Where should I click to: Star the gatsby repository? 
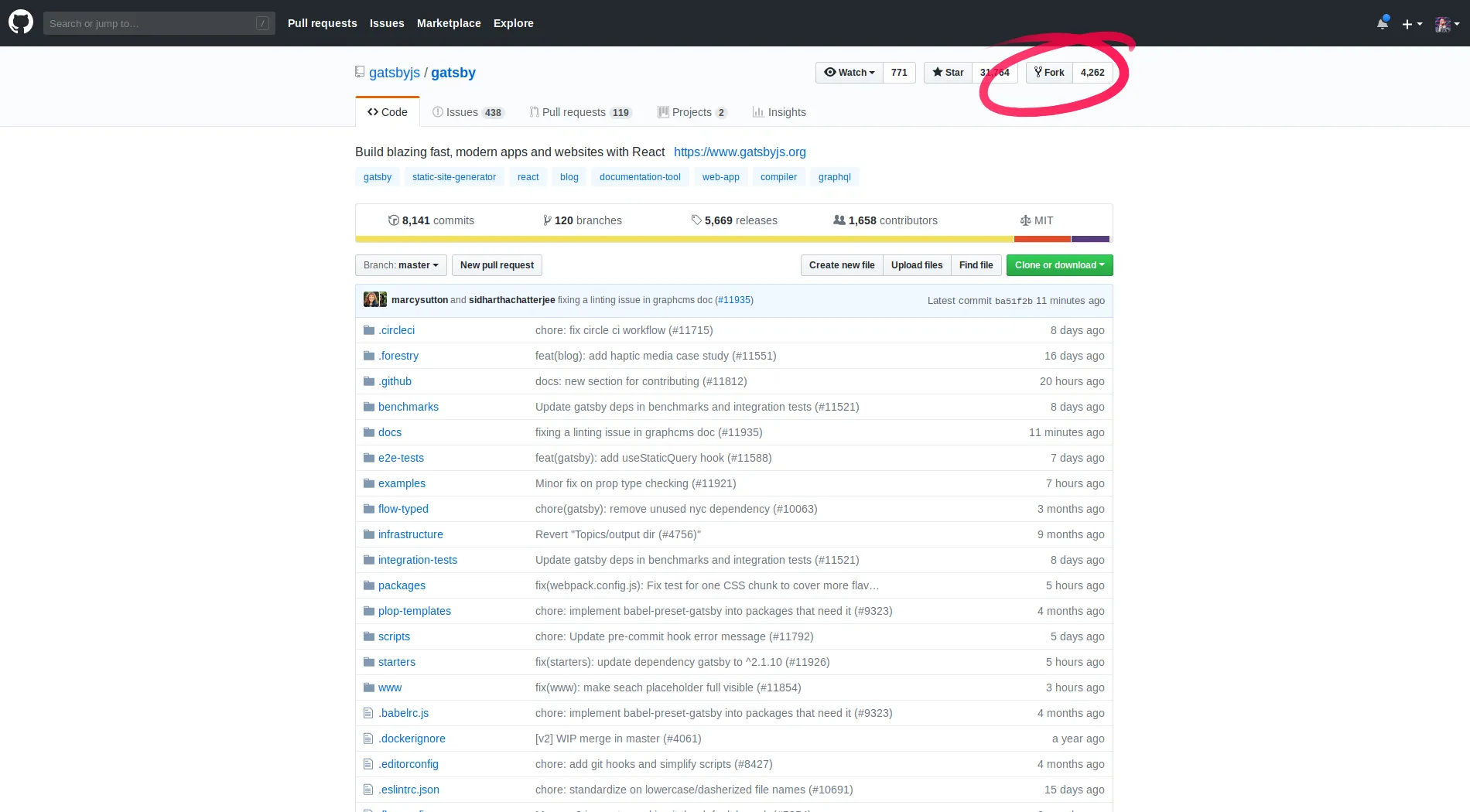pyautogui.click(x=948, y=73)
